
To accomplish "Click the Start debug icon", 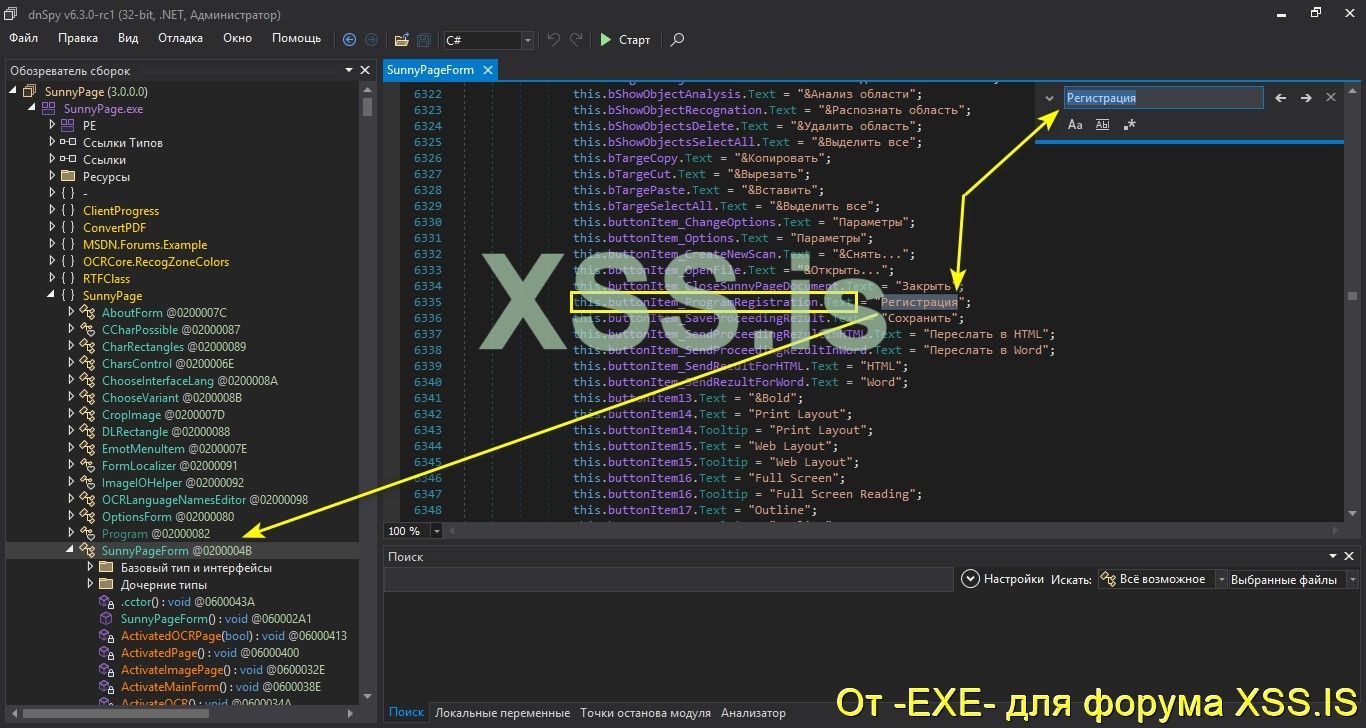I will (607, 40).
